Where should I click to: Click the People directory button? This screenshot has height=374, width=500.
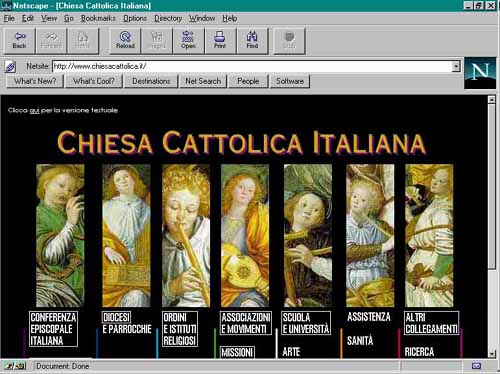[x=248, y=81]
